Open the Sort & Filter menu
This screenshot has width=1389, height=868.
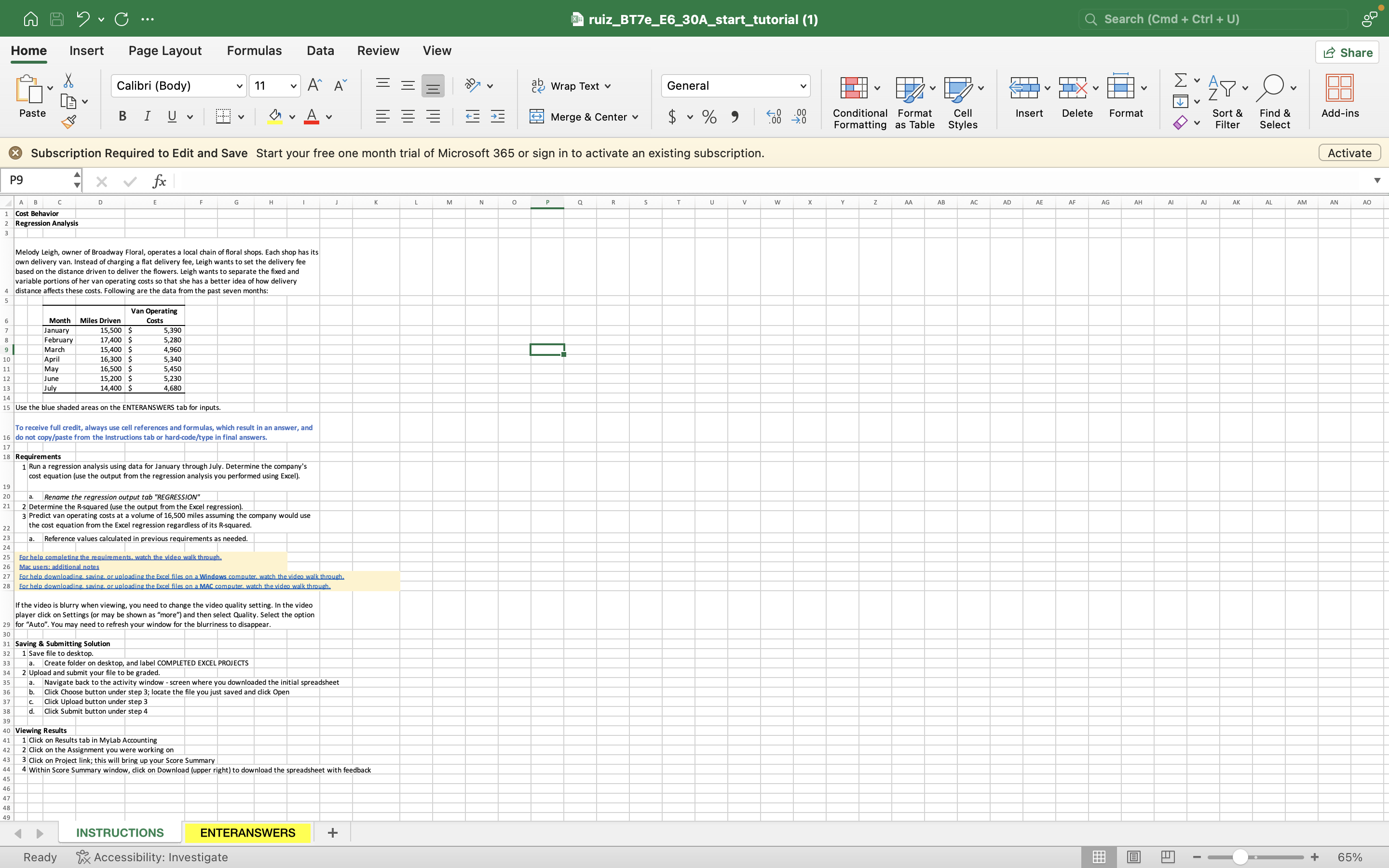point(1227,102)
